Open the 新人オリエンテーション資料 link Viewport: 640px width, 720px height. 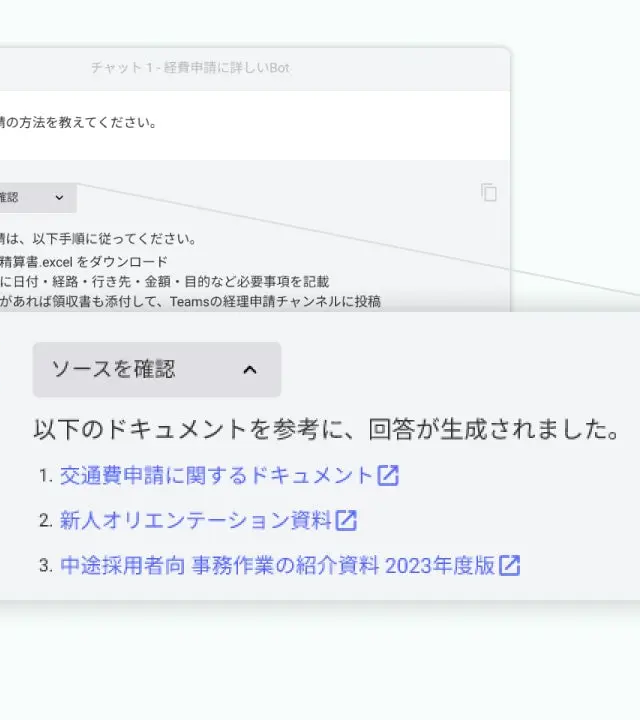point(195,520)
